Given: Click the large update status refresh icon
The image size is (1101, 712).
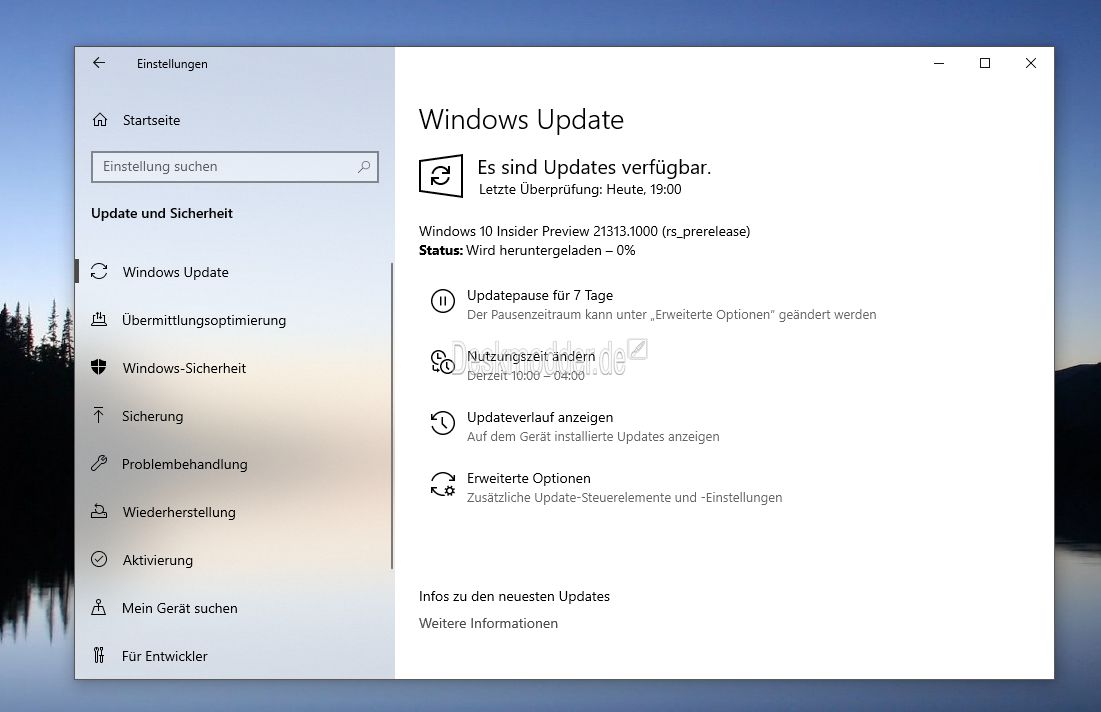Looking at the screenshot, I should [441, 176].
